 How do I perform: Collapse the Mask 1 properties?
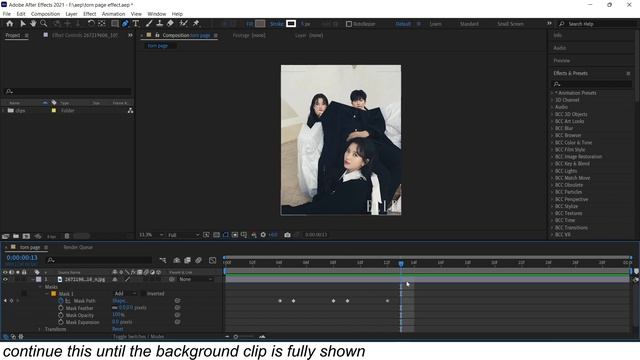(x=47, y=293)
